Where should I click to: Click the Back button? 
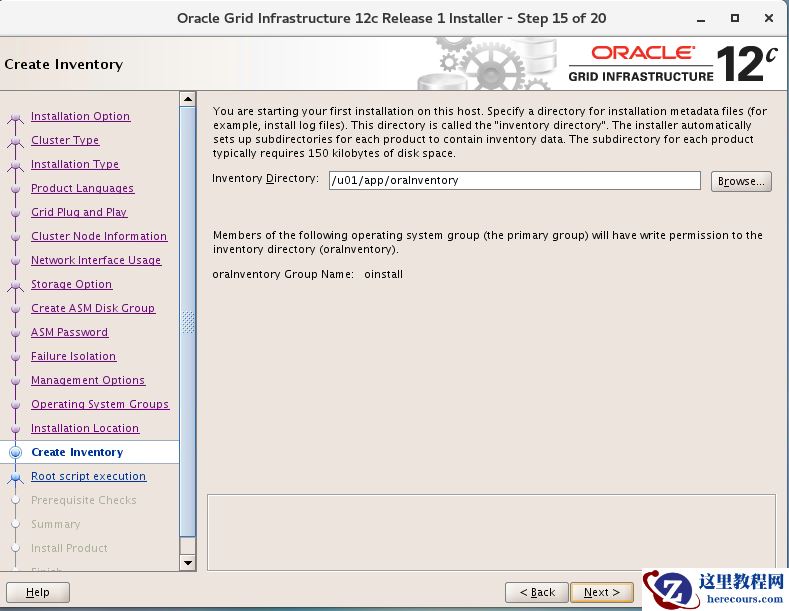tap(537, 592)
